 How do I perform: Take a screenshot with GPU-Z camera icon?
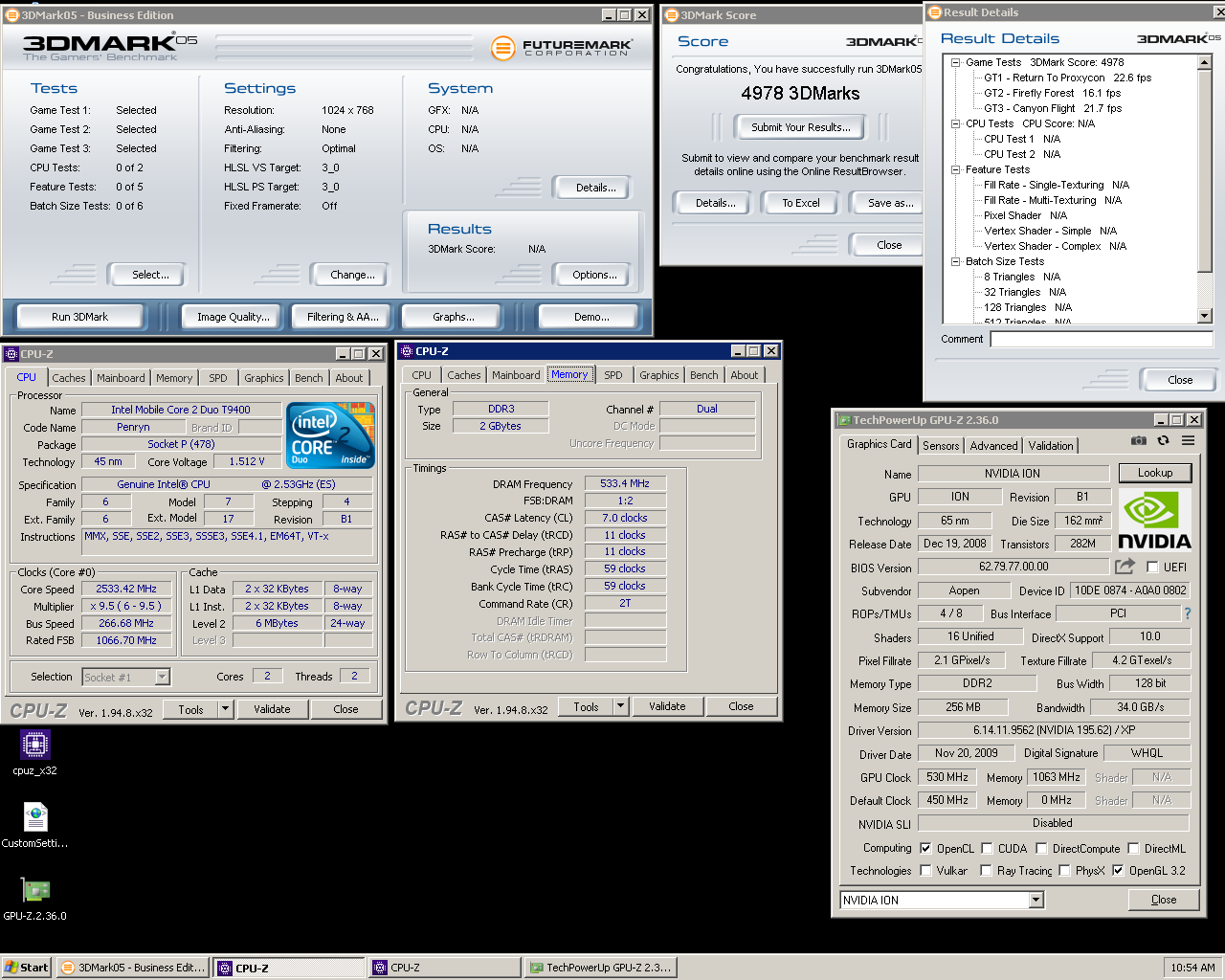(x=1138, y=441)
